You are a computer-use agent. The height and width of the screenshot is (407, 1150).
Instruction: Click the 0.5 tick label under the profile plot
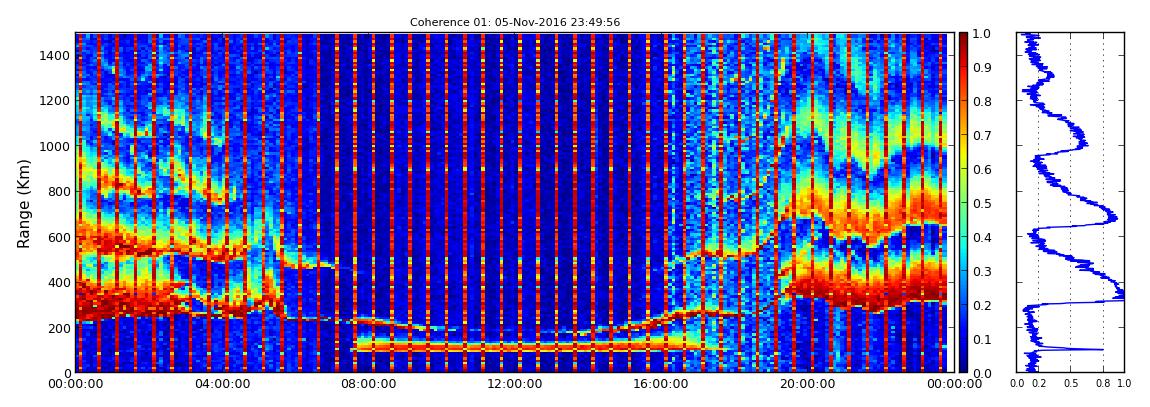point(1071,384)
